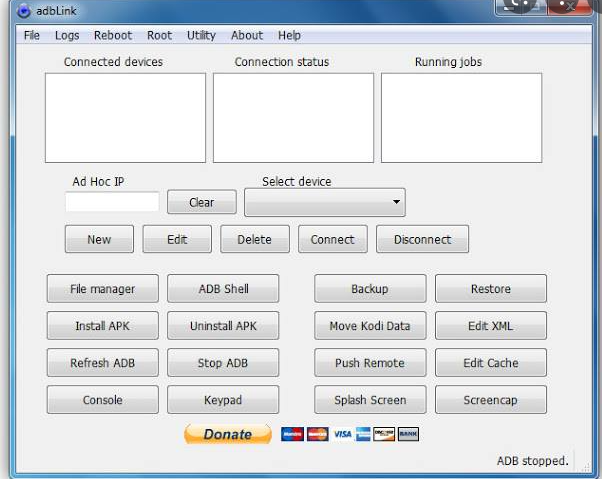Open the Root menu

tap(159, 35)
